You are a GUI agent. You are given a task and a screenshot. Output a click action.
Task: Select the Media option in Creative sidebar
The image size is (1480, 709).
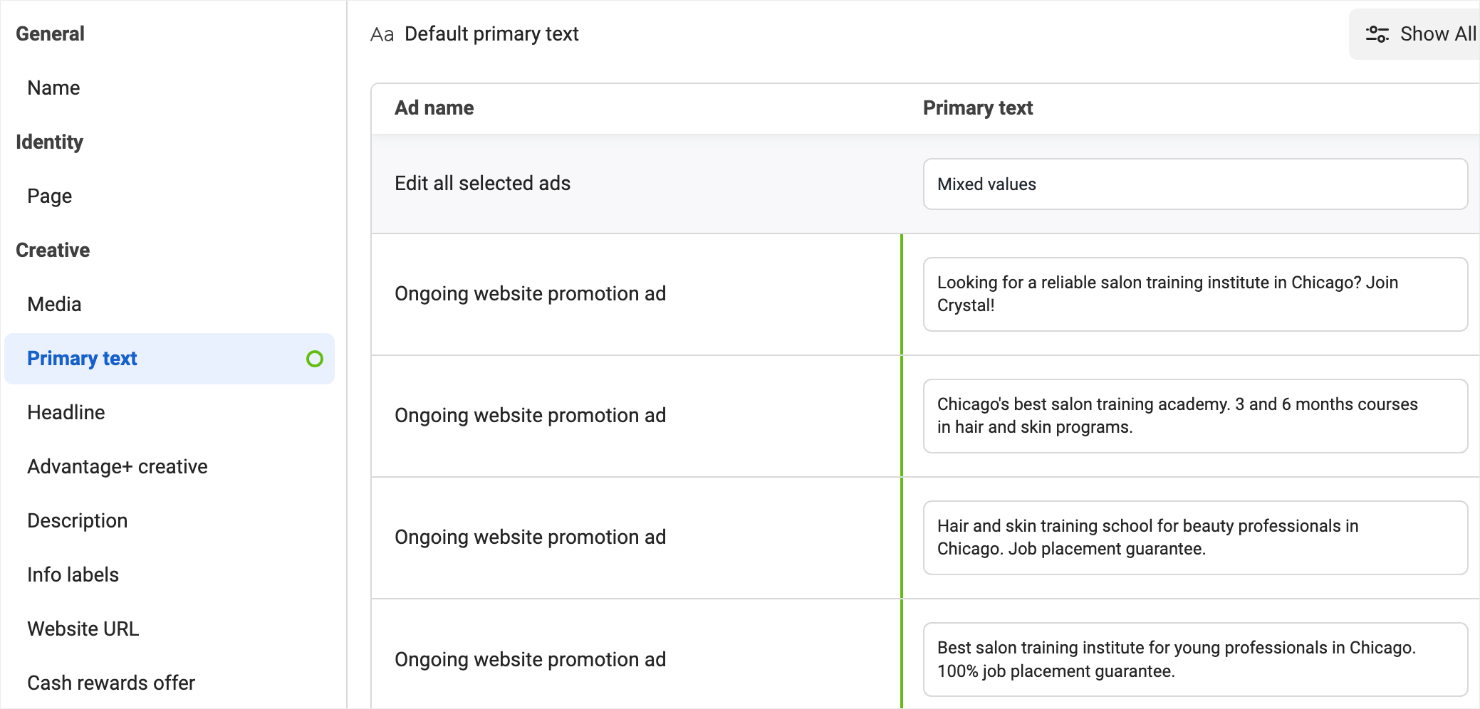(54, 304)
